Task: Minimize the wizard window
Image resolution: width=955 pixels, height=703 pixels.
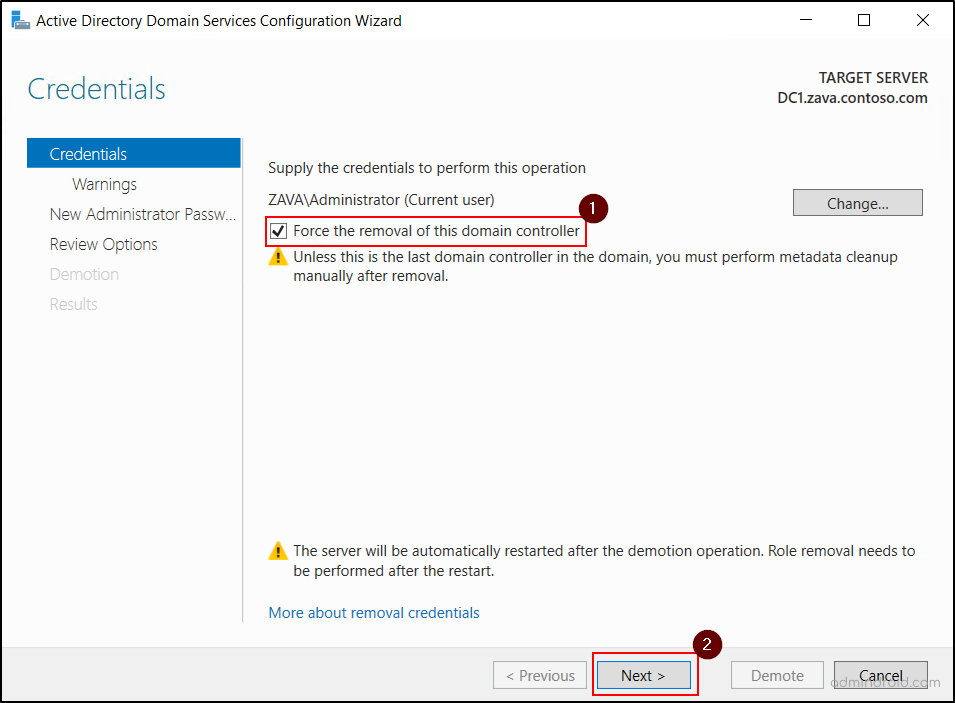Action: tap(806, 20)
